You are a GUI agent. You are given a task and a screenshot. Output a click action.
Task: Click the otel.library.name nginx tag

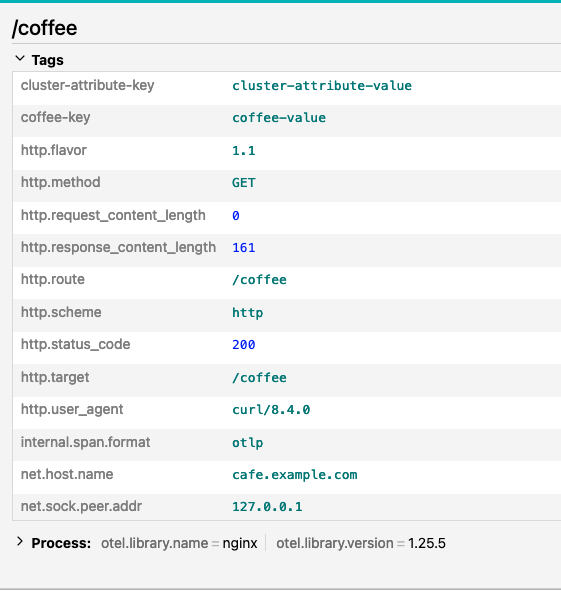pyautogui.click(x=179, y=543)
